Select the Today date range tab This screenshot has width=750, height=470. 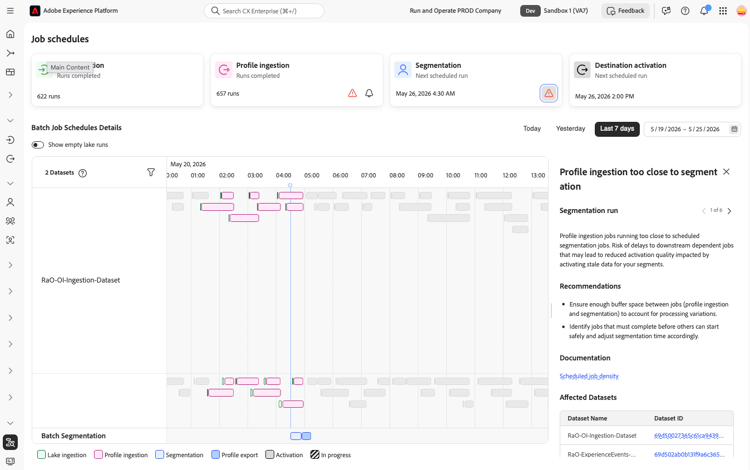[532, 129]
